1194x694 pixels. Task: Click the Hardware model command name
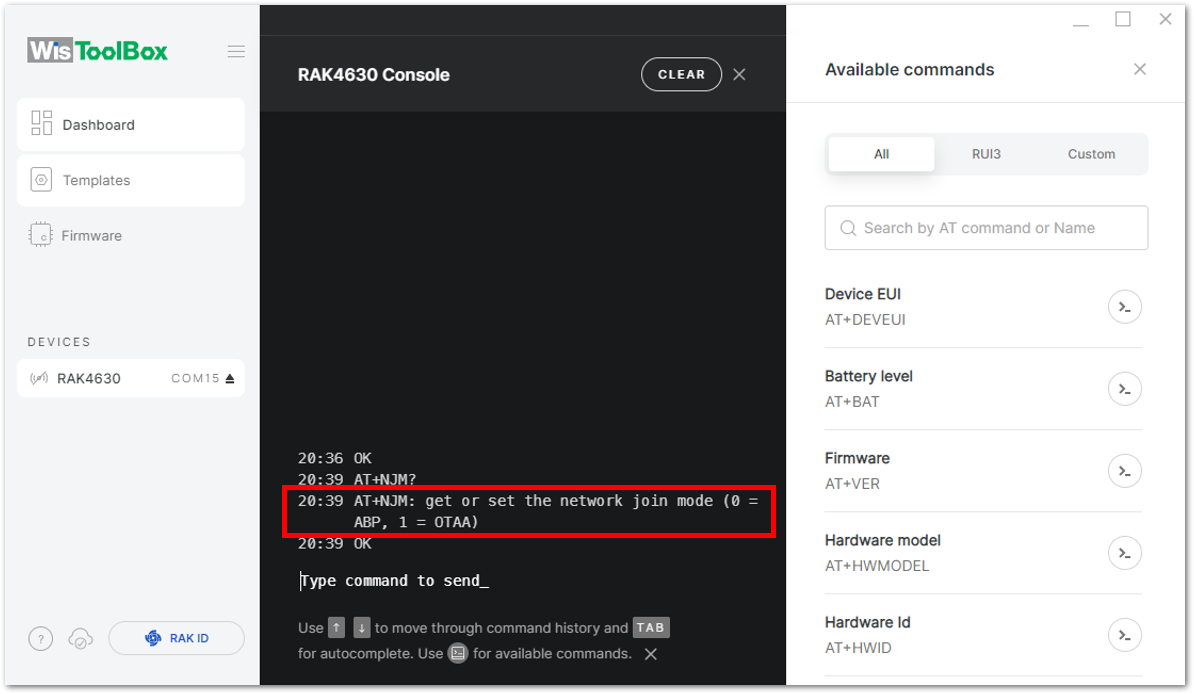[x=883, y=540]
